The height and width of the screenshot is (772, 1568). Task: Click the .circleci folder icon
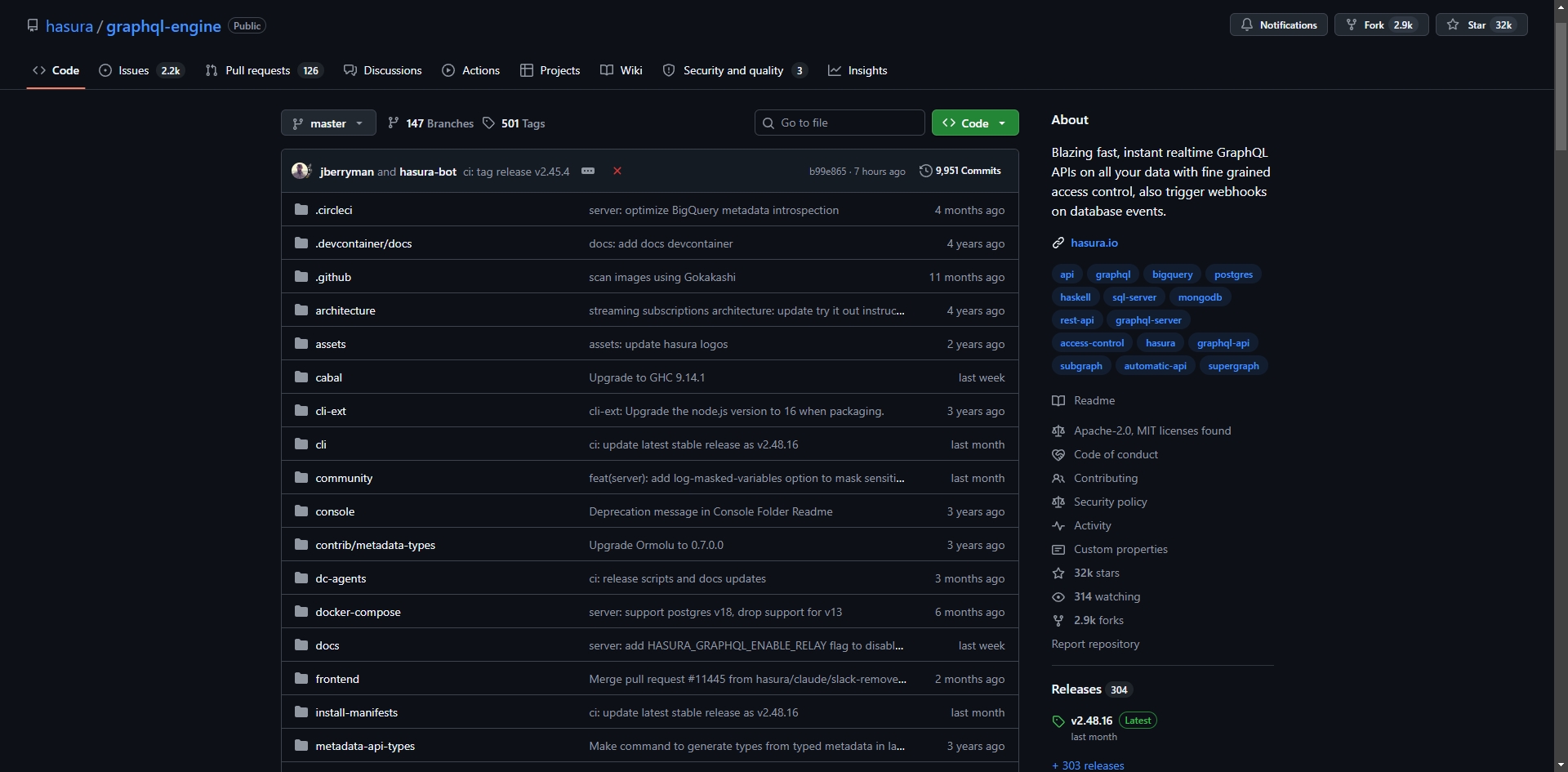point(301,210)
